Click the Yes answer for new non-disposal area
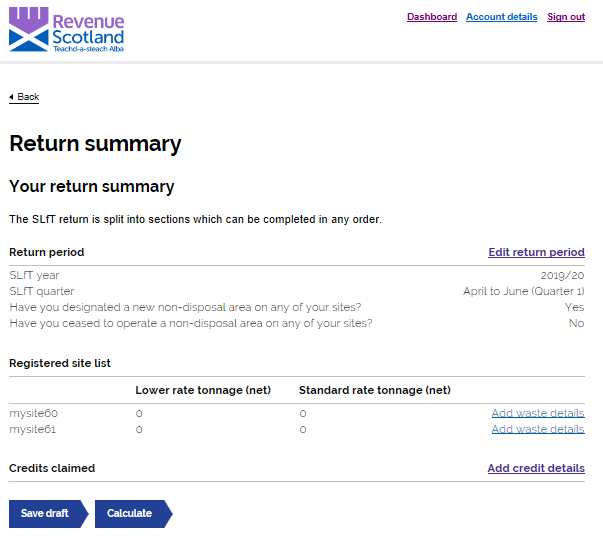 [x=575, y=307]
